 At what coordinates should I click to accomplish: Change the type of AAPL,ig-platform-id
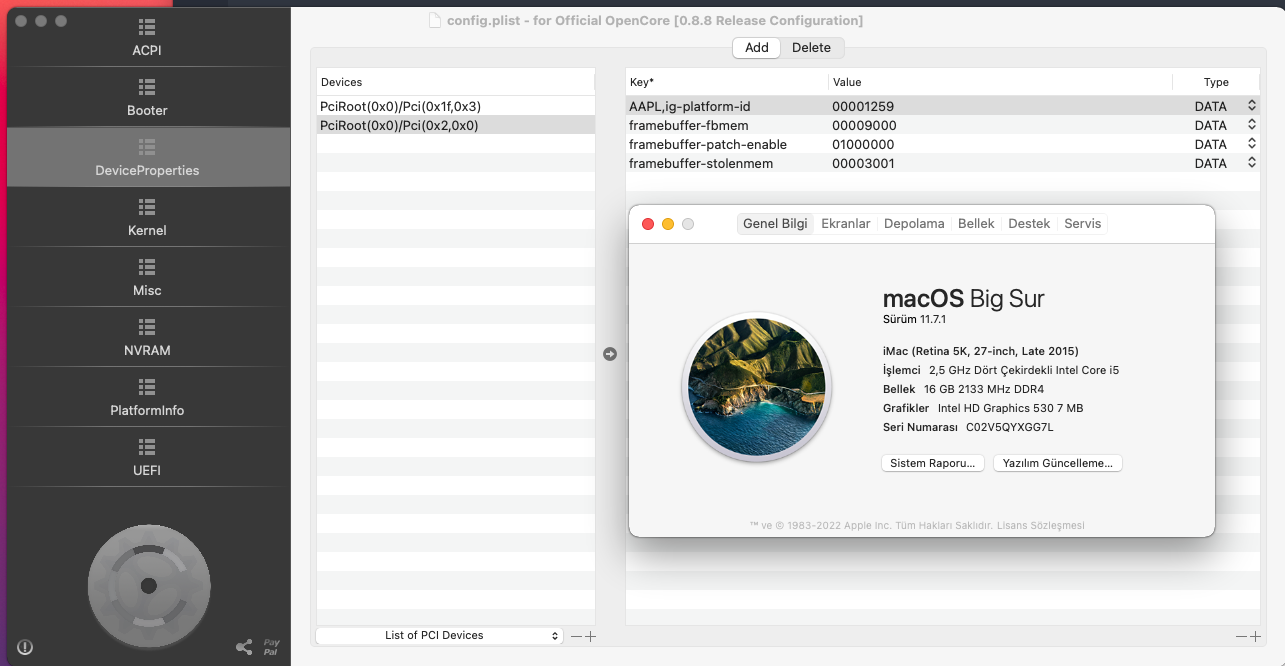(1251, 106)
